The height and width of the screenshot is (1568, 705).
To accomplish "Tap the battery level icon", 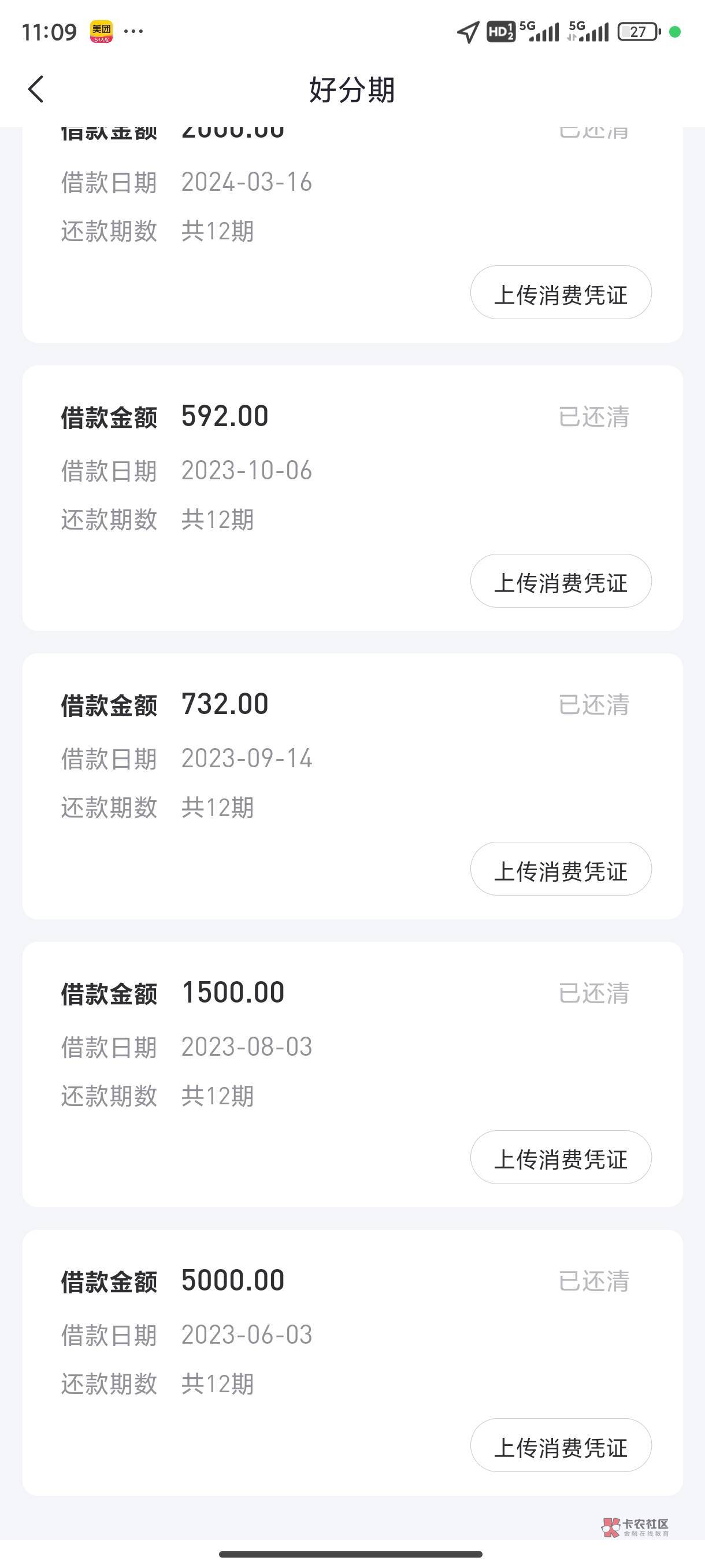I will click(x=639, y=32).
